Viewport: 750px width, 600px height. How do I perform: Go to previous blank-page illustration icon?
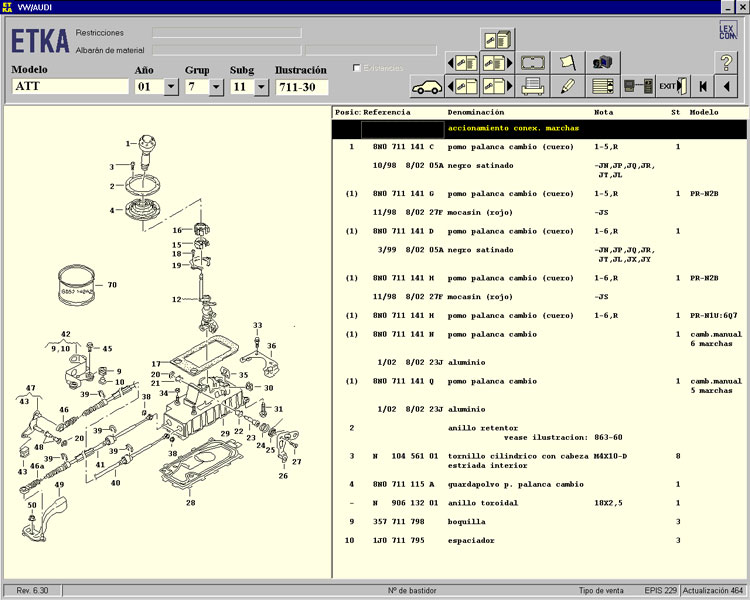coord(462,87)
